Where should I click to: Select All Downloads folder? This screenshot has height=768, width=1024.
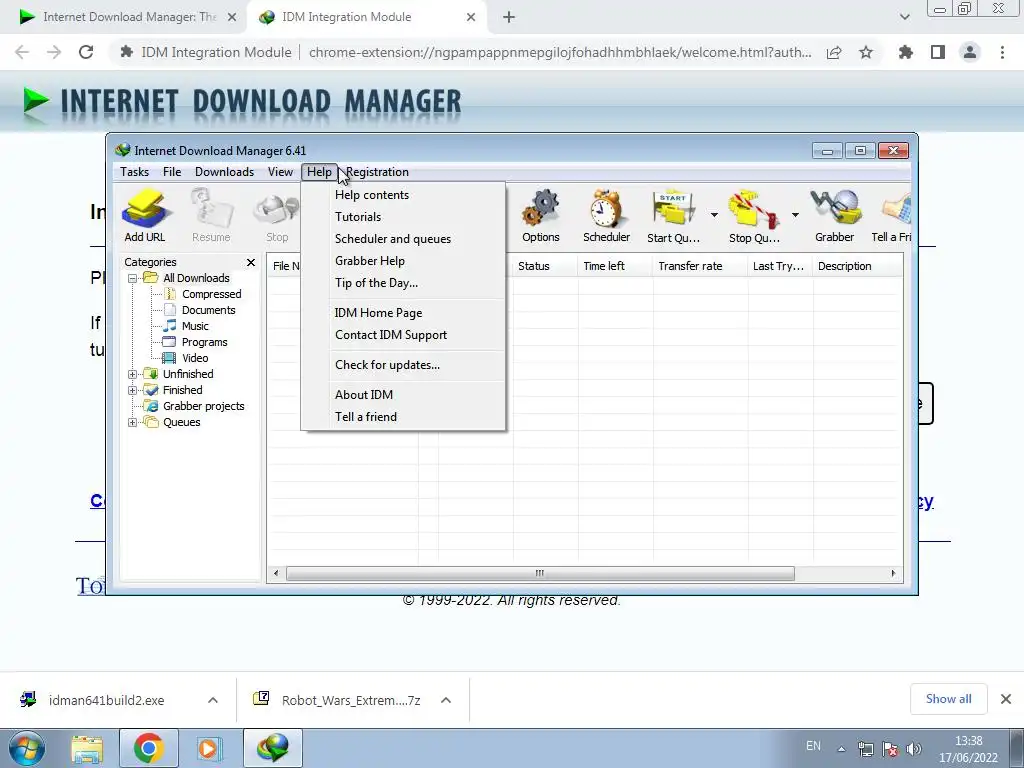(196, 278)
